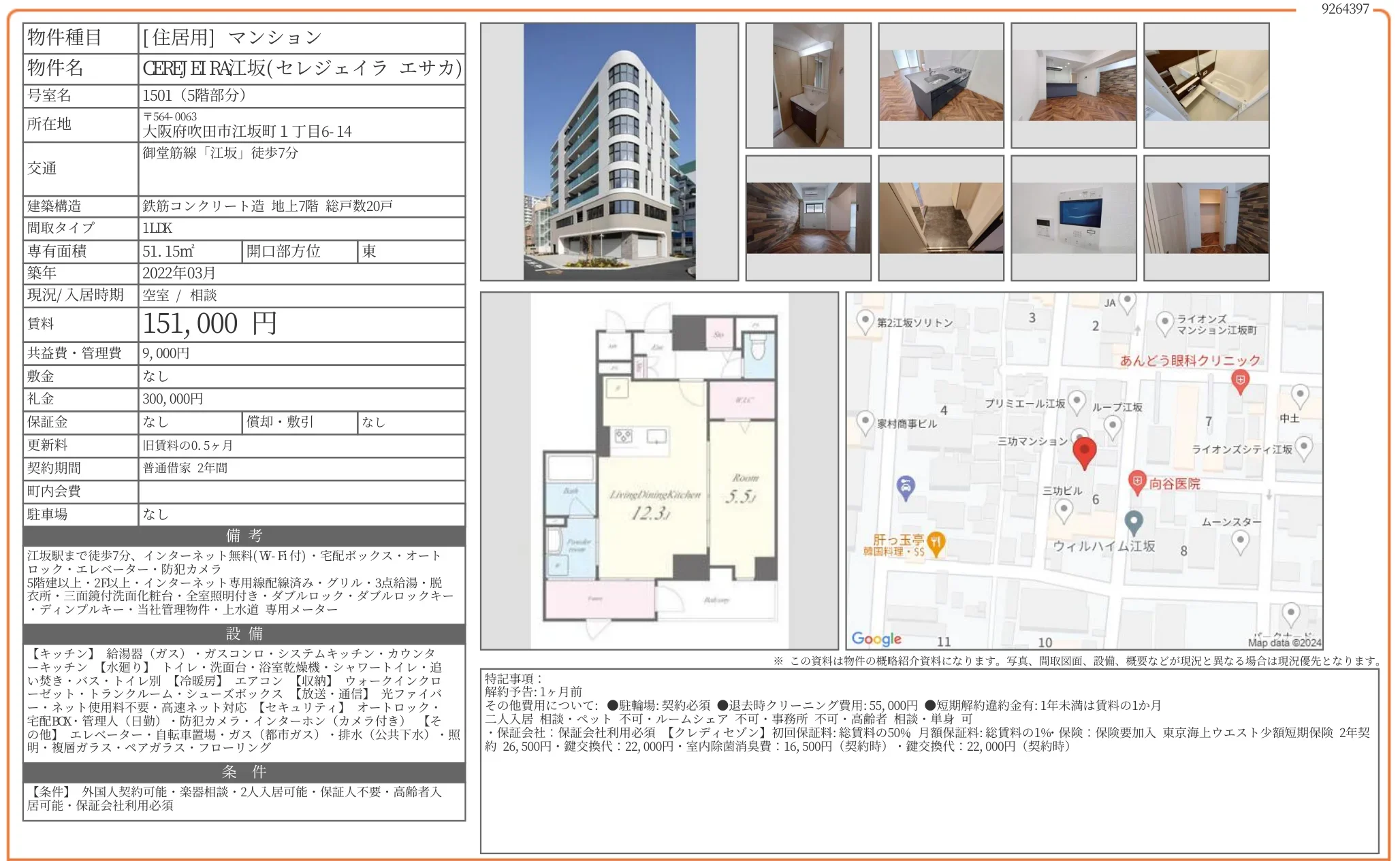This screenshot has width=1400, height=861.
Task: Open the building exterior photo
Action: point(609,151)
